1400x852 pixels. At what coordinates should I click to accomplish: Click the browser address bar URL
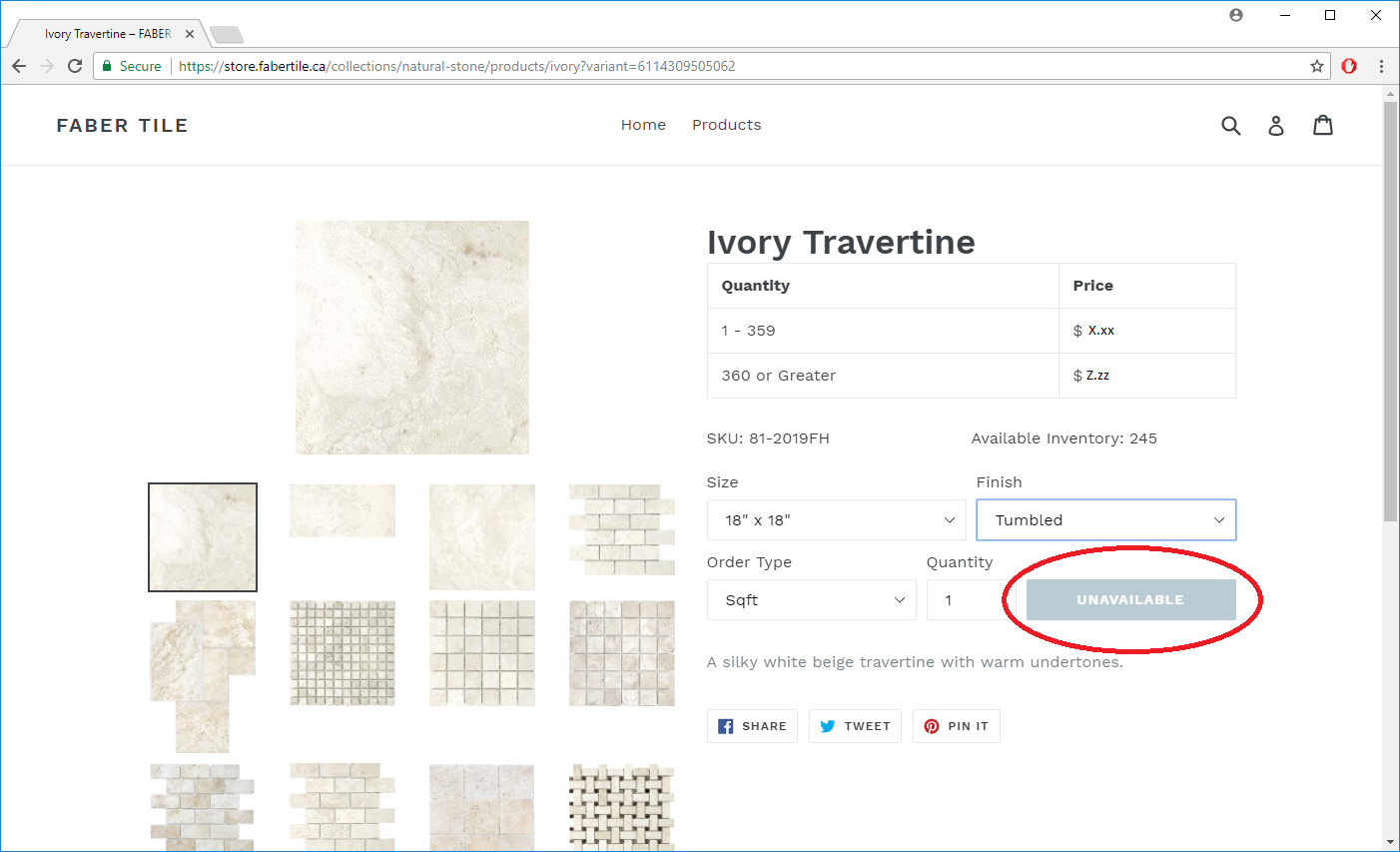coord(457,66)
